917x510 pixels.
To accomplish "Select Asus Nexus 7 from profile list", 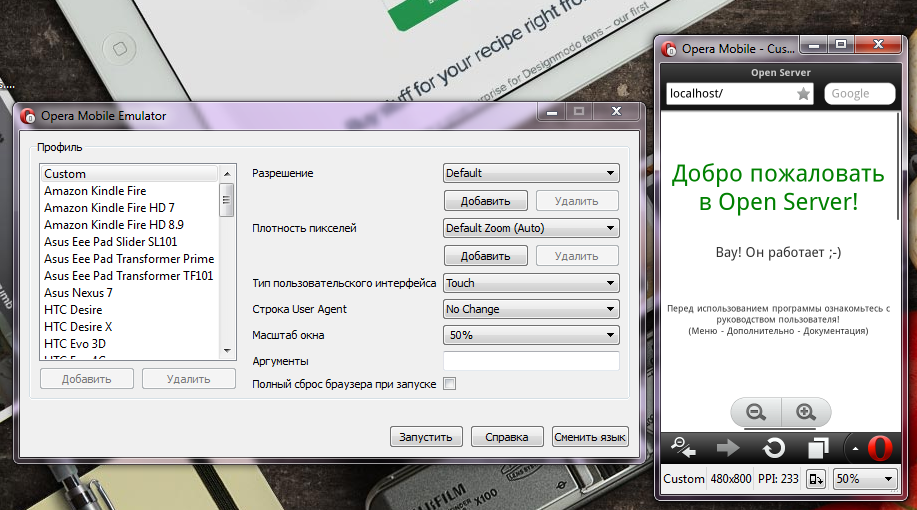I will point(78,293).
